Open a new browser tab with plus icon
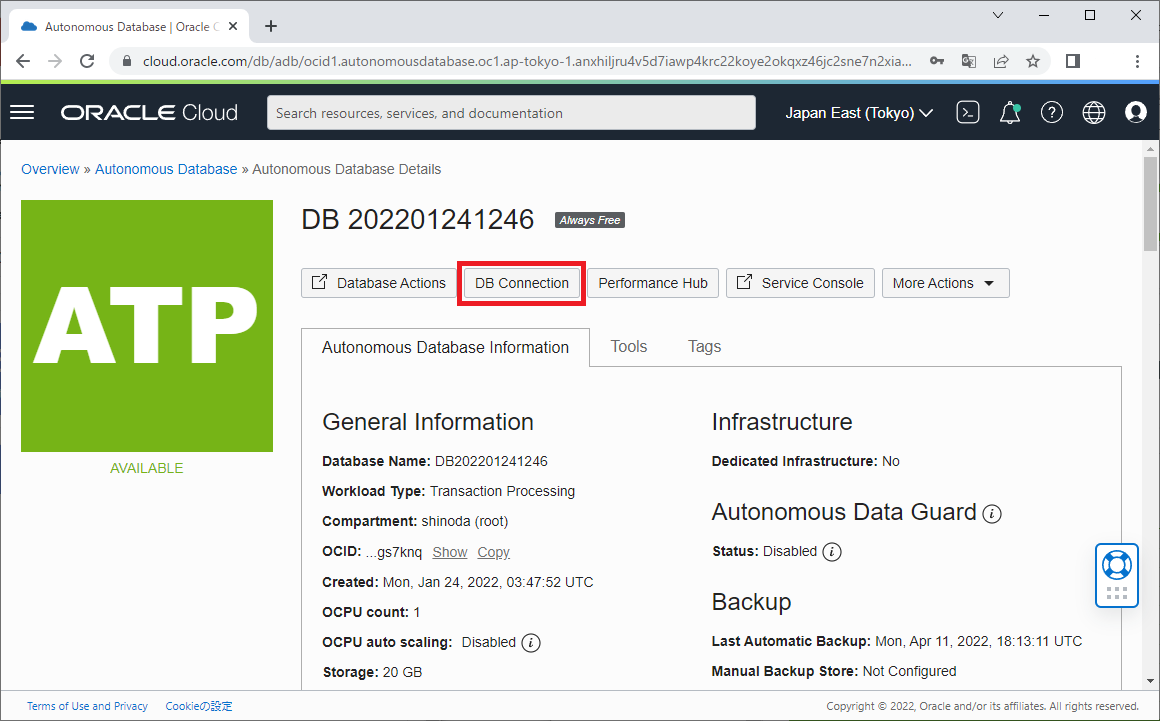Screen dimensions: 1160x721 (x=271, y=26)
